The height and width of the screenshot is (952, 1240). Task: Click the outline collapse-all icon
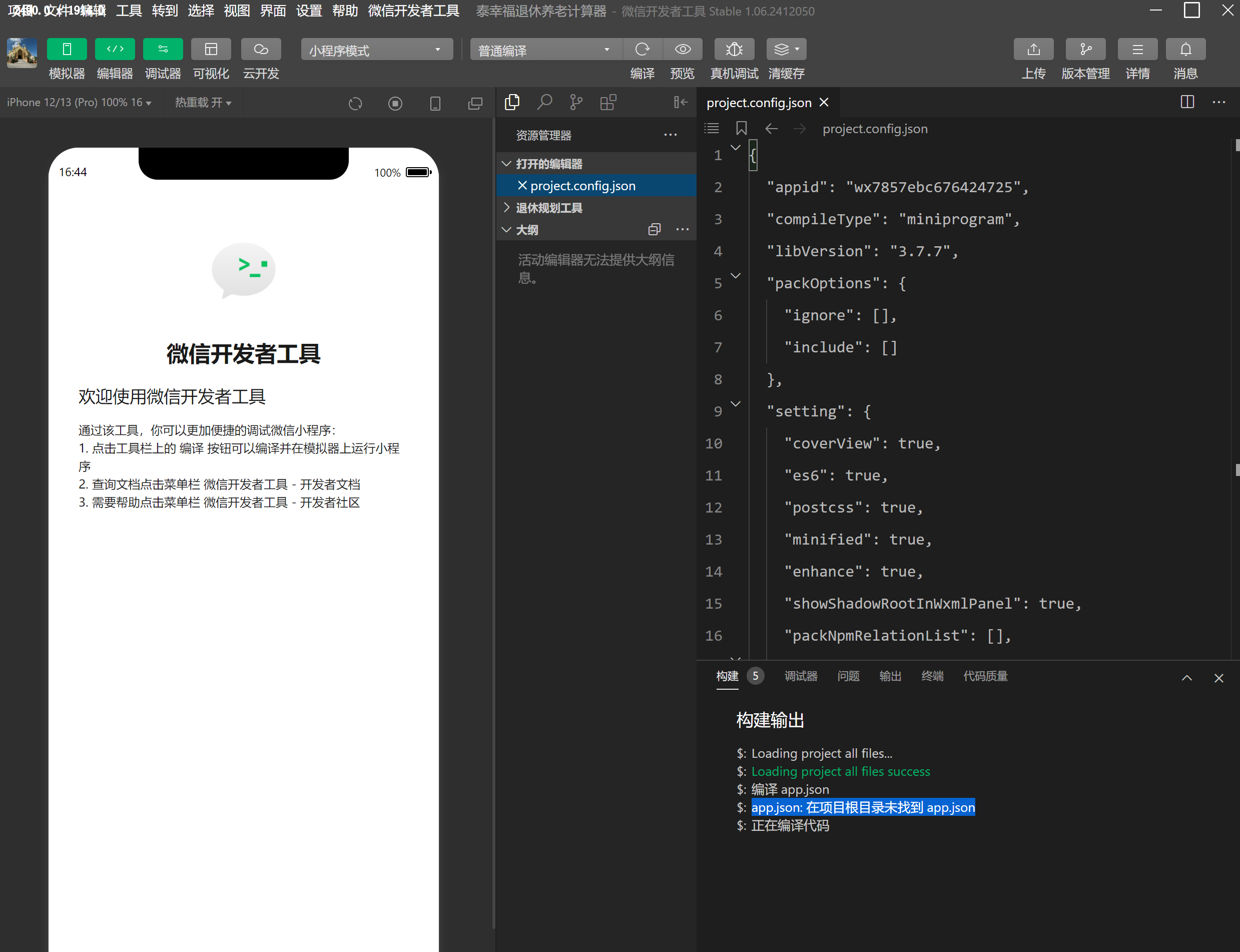coord(654,230)
